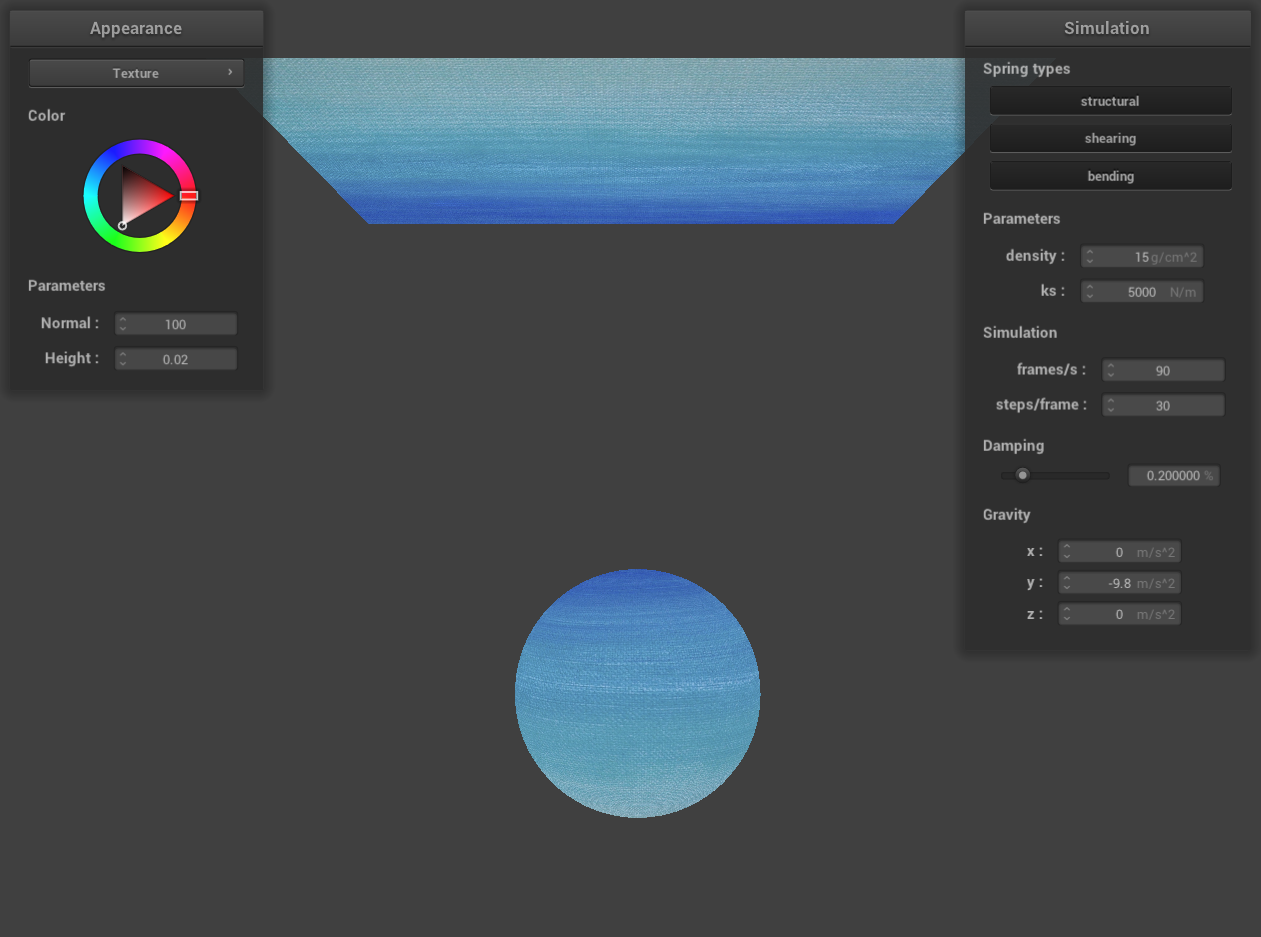Click inside the color saturation triangle
Image resolution: width=1261 pixels, height=937 pixels.
coord(142,196)
